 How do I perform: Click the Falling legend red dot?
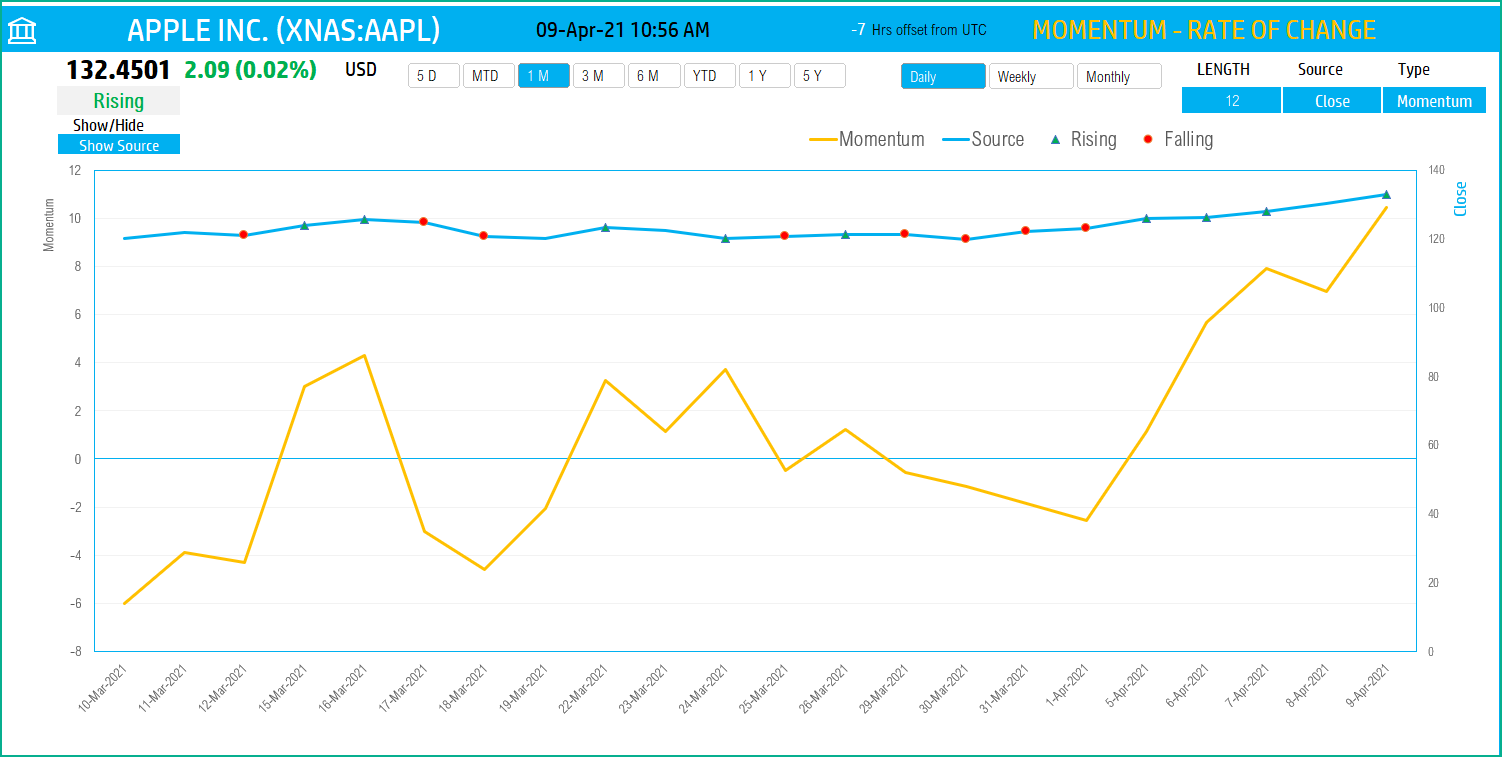(x=1148, y=139)
